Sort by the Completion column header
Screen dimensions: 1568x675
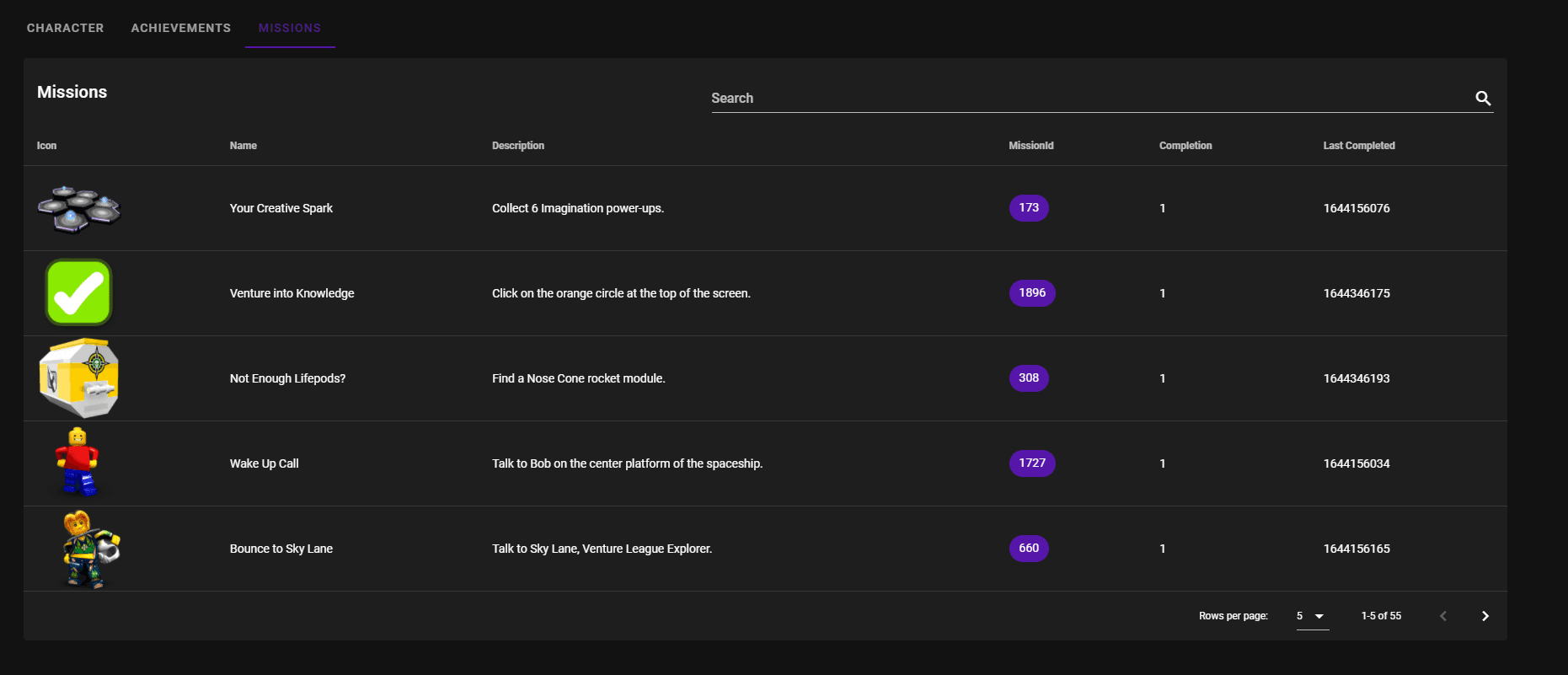1185,146
